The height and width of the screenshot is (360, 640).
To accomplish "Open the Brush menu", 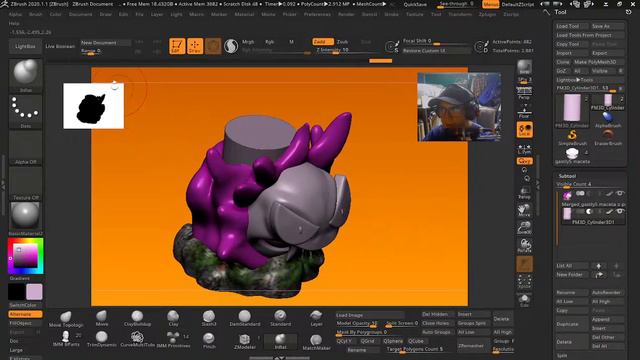I will [x=36, y=14].
